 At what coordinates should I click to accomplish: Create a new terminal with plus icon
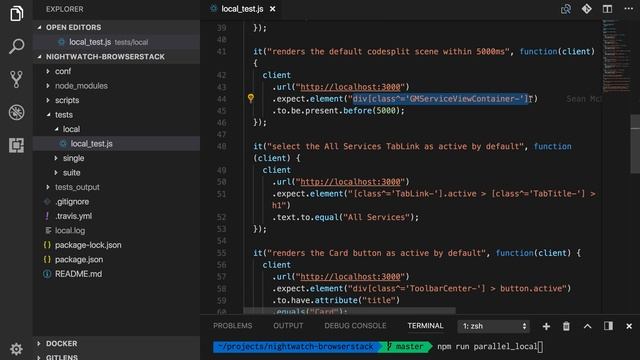pos(546,326)
